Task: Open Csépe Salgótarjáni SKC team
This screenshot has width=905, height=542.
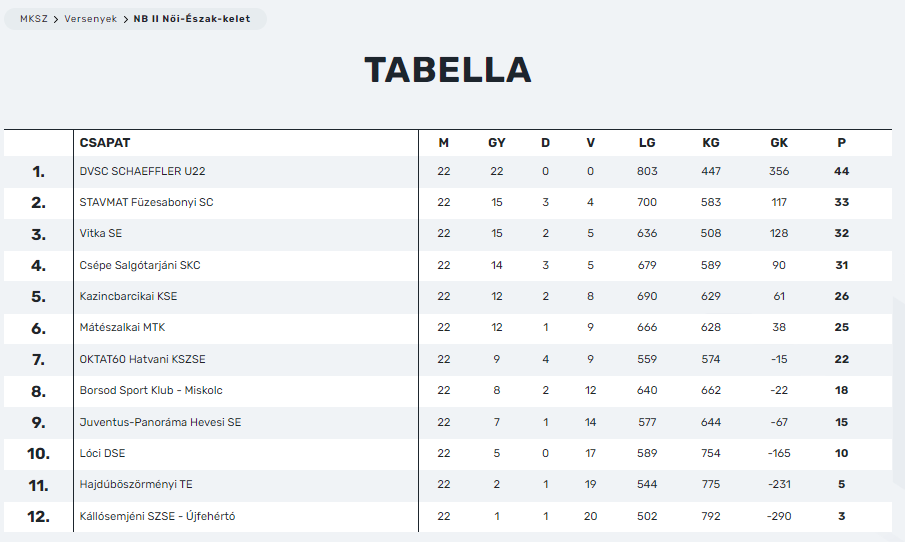Action: tap(140, 266)
